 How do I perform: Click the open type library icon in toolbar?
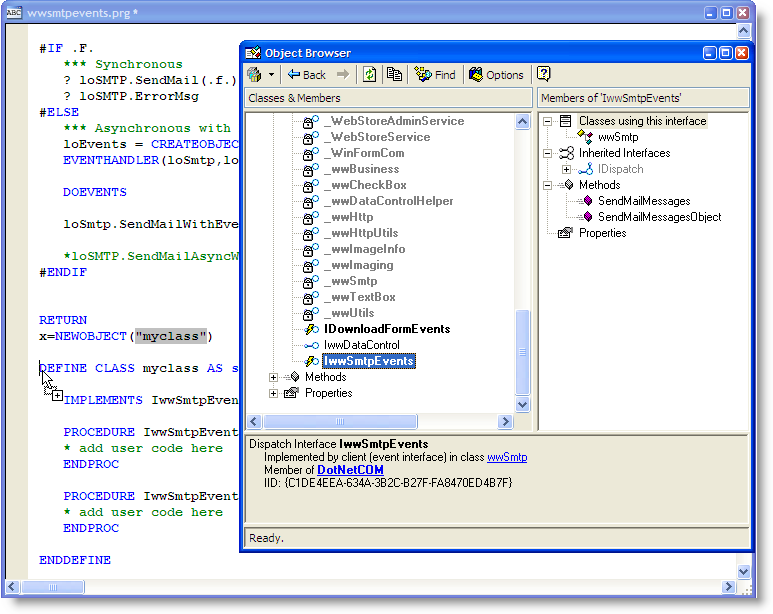(x=256, y=75)
